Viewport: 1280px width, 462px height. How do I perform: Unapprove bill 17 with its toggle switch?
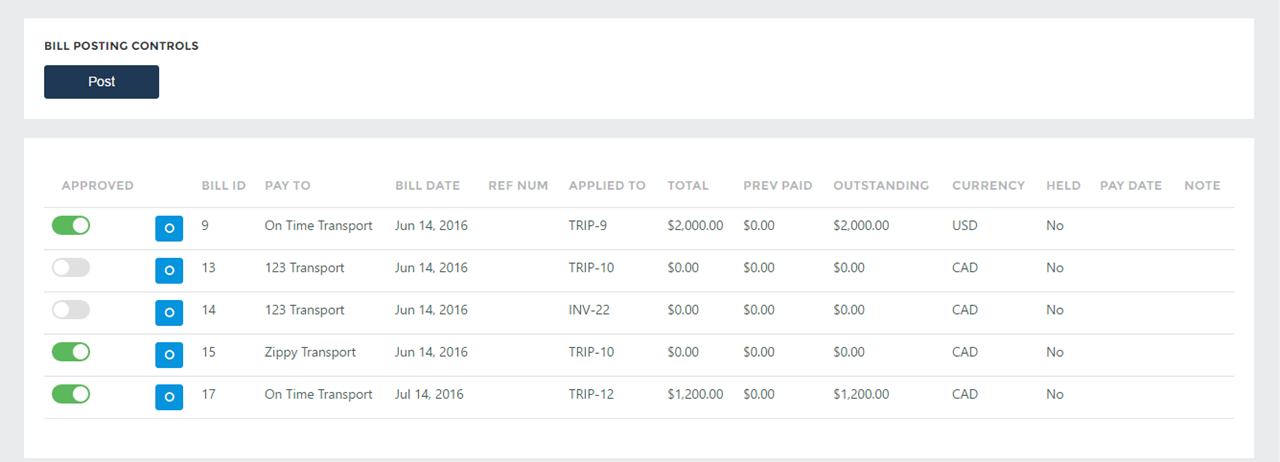pos(71,394)
